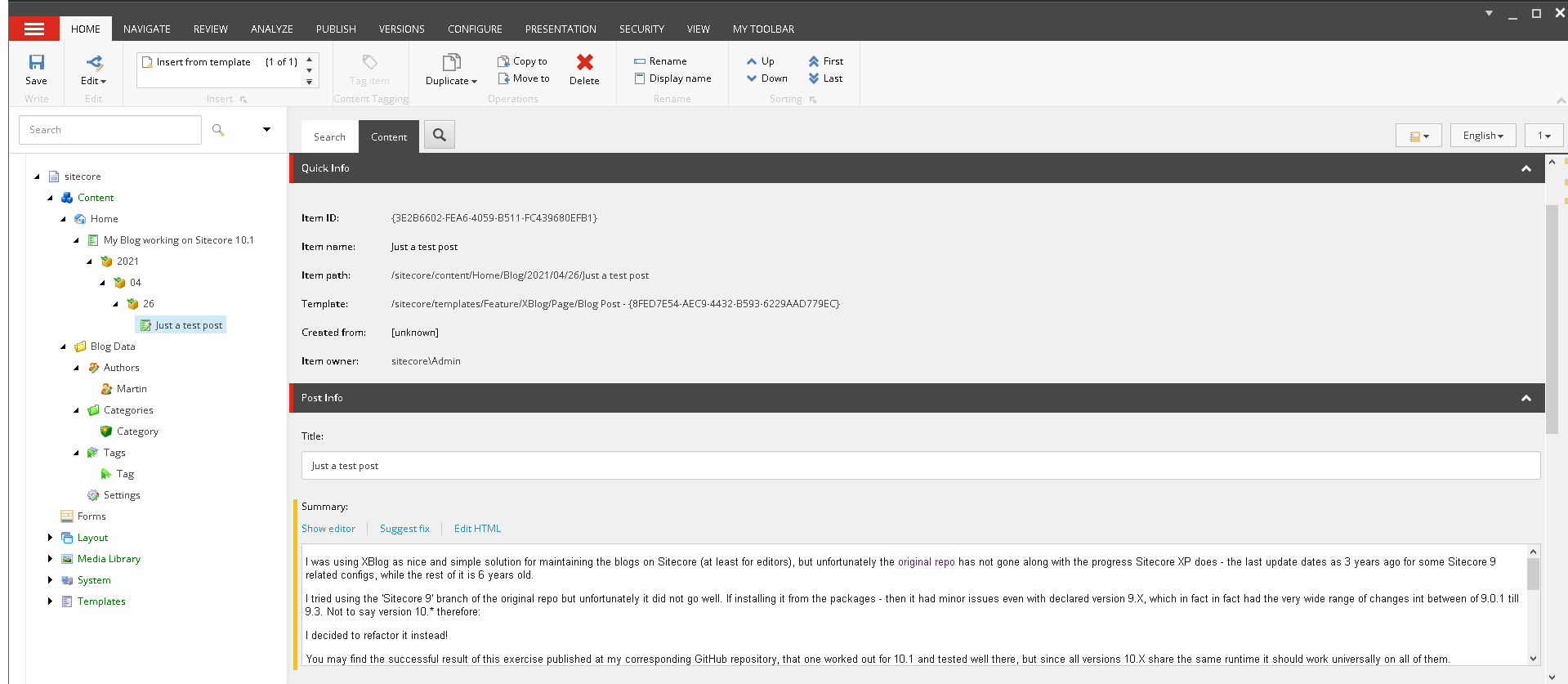Click the magnifier icon beside Content tab
Image resolution: width=1568 pixels, height=684 pixels.
coord(440,136)
